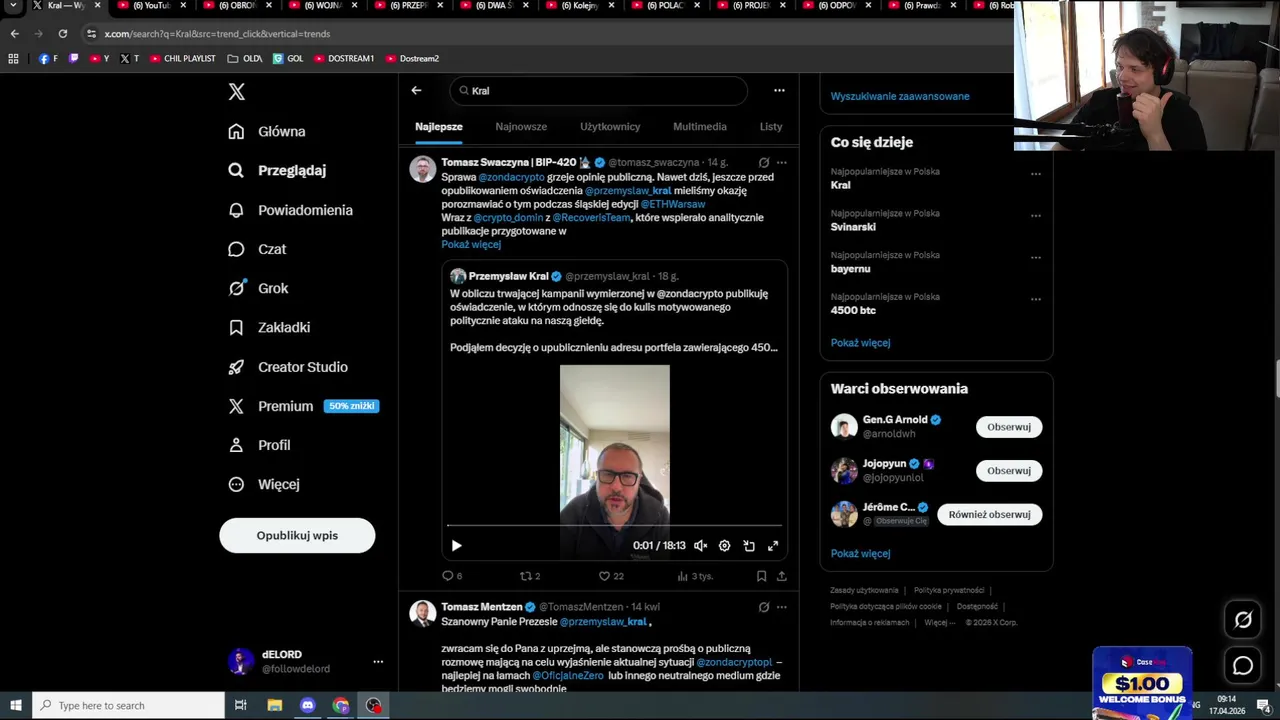Open CHIL PLAYLIST bookmark
The image size is (1280, 720).
pyautogui.click(x=183, y=58)
